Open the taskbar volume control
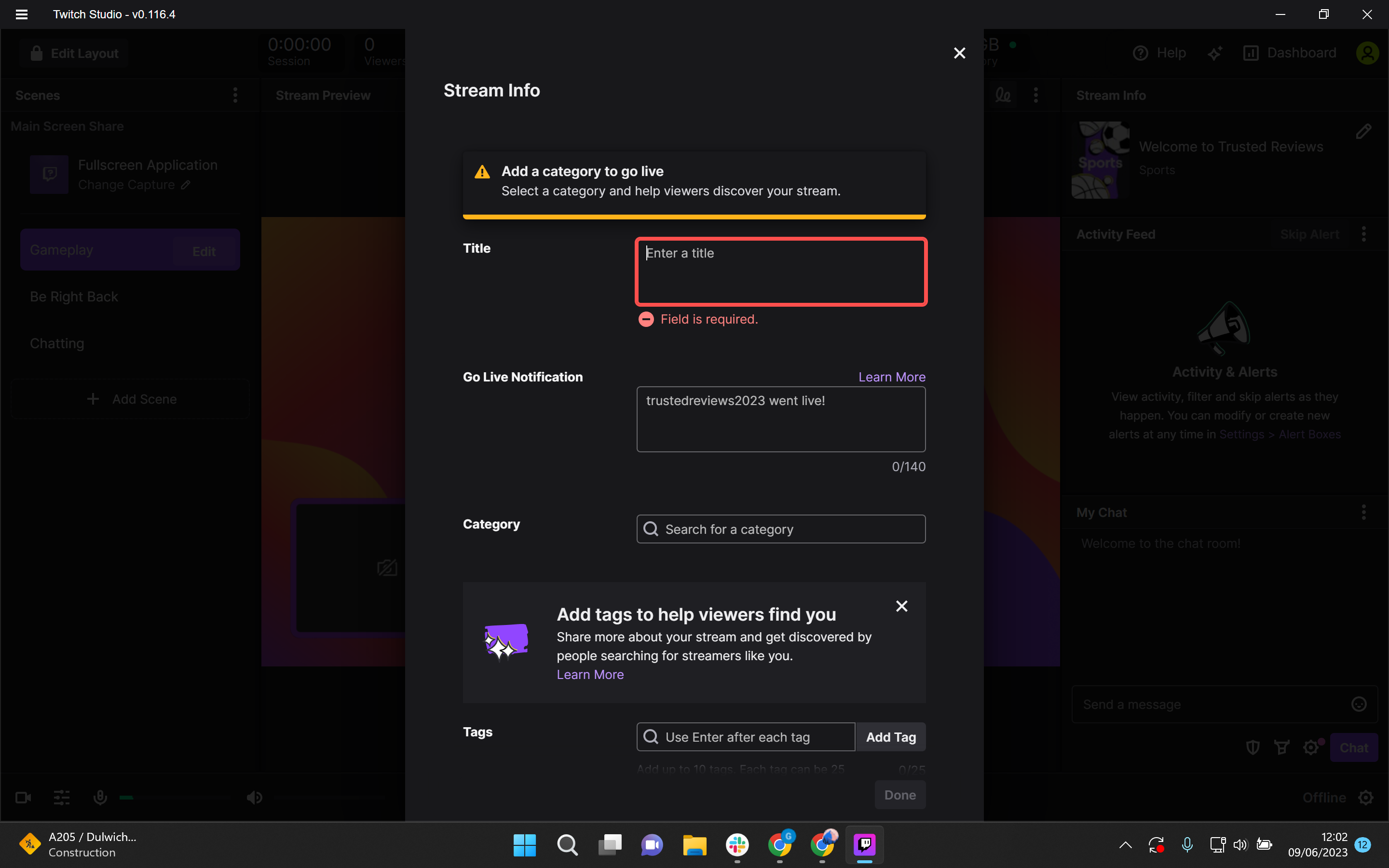 [1240, 845]
